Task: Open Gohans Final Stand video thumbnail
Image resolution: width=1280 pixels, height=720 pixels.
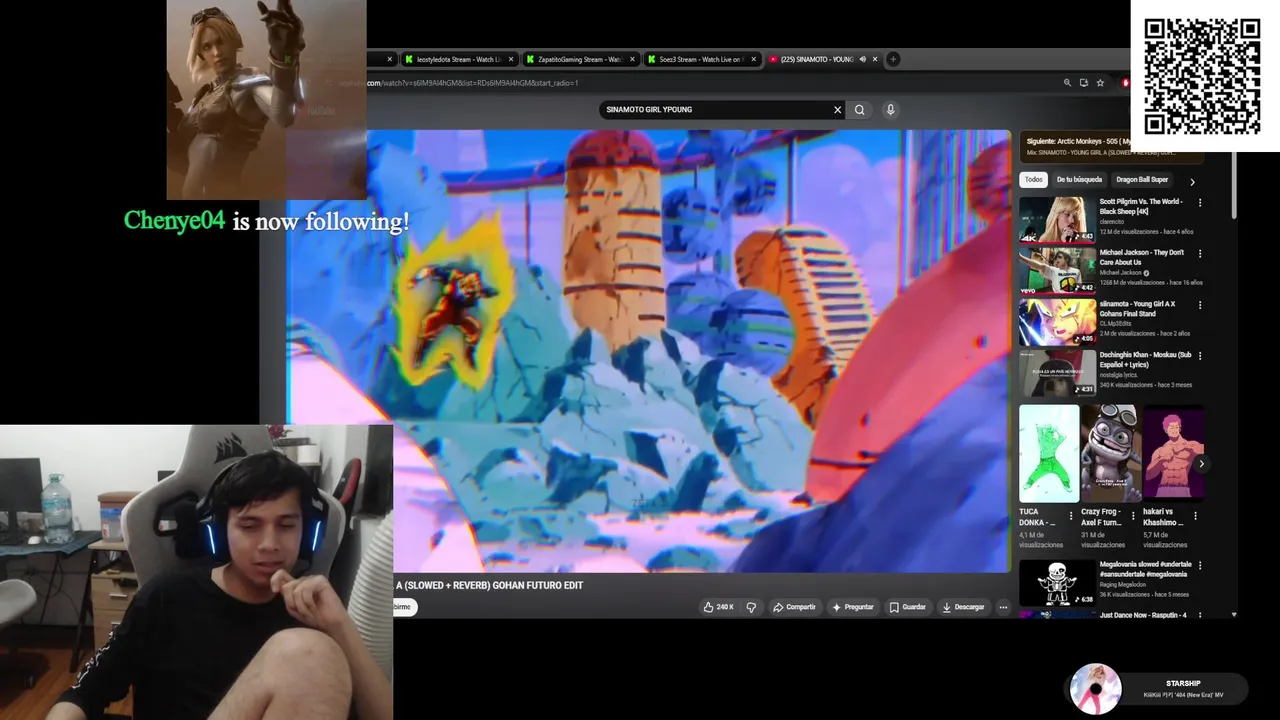Action: pos(1057,321)
